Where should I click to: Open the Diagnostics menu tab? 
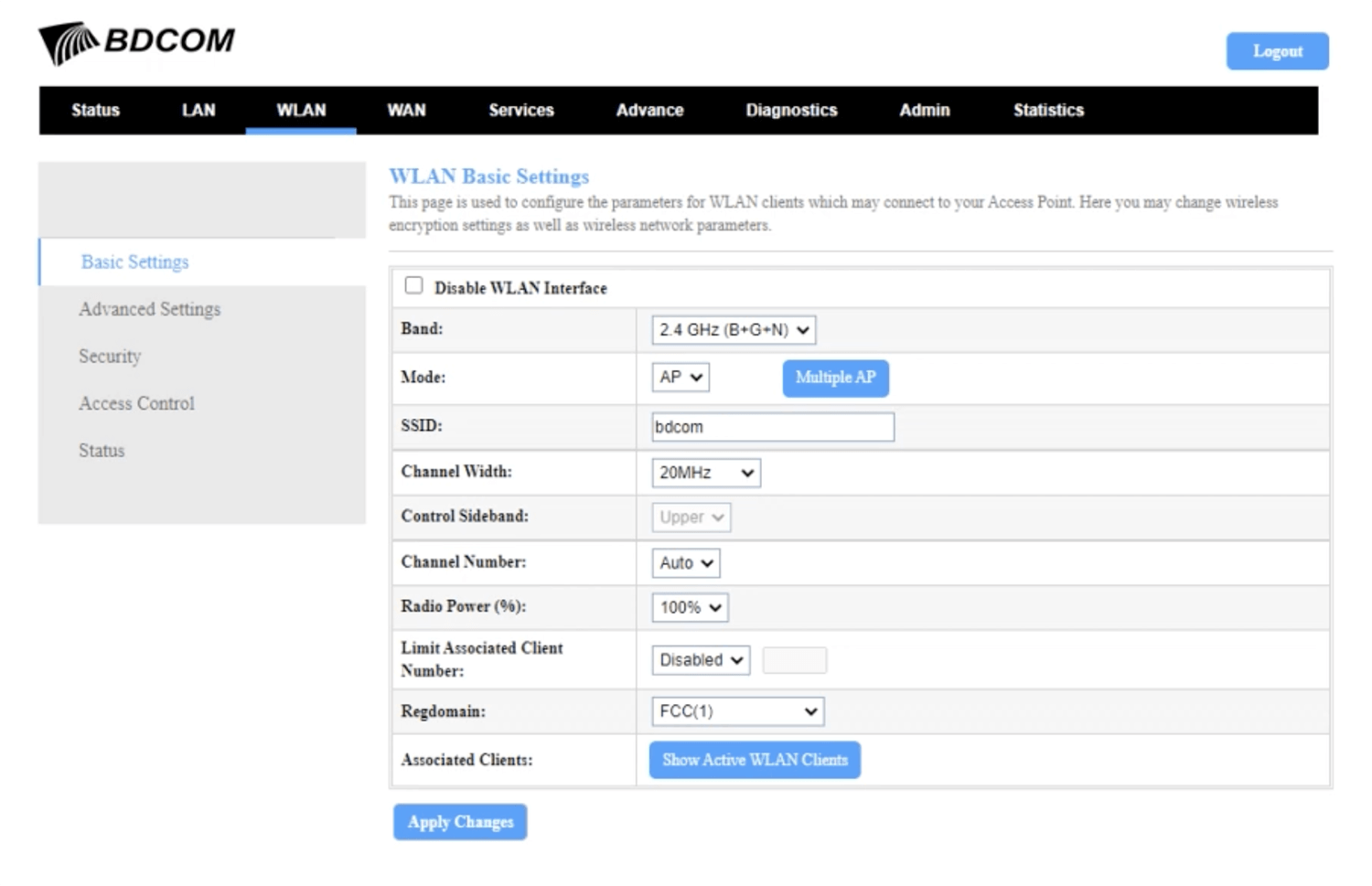coord(791,111)
